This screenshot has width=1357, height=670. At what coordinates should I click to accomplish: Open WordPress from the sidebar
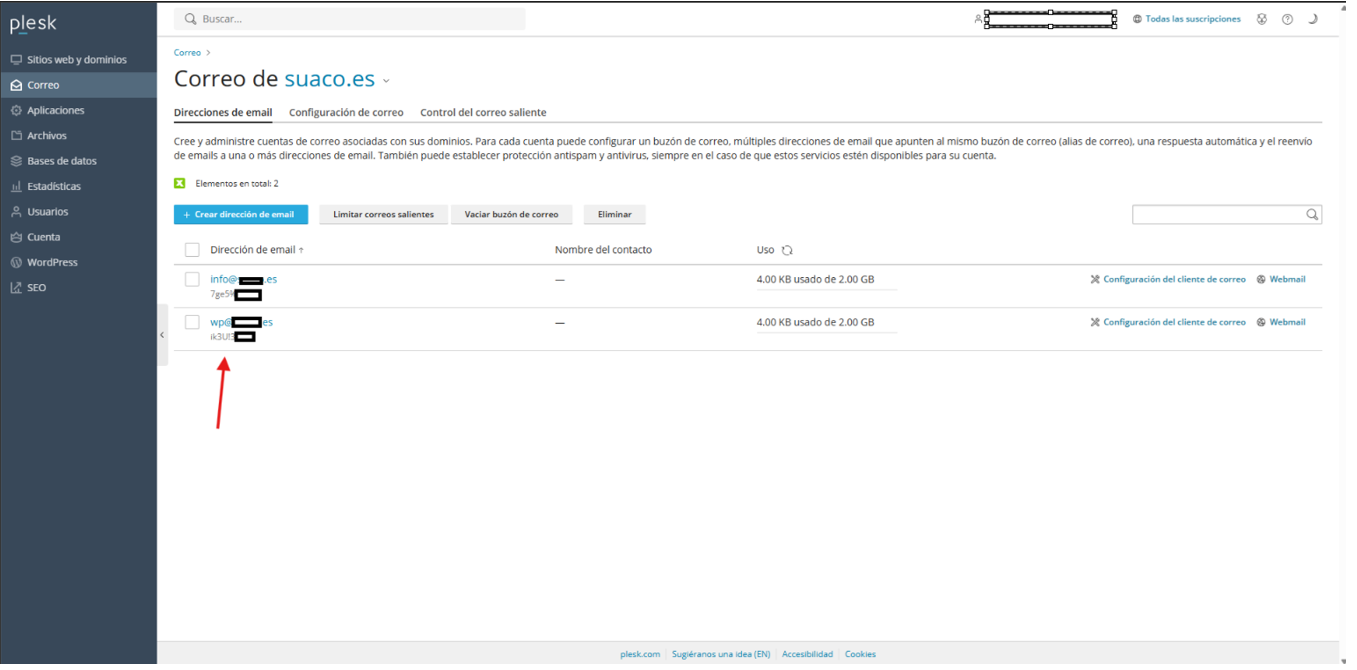pos(52,262)
